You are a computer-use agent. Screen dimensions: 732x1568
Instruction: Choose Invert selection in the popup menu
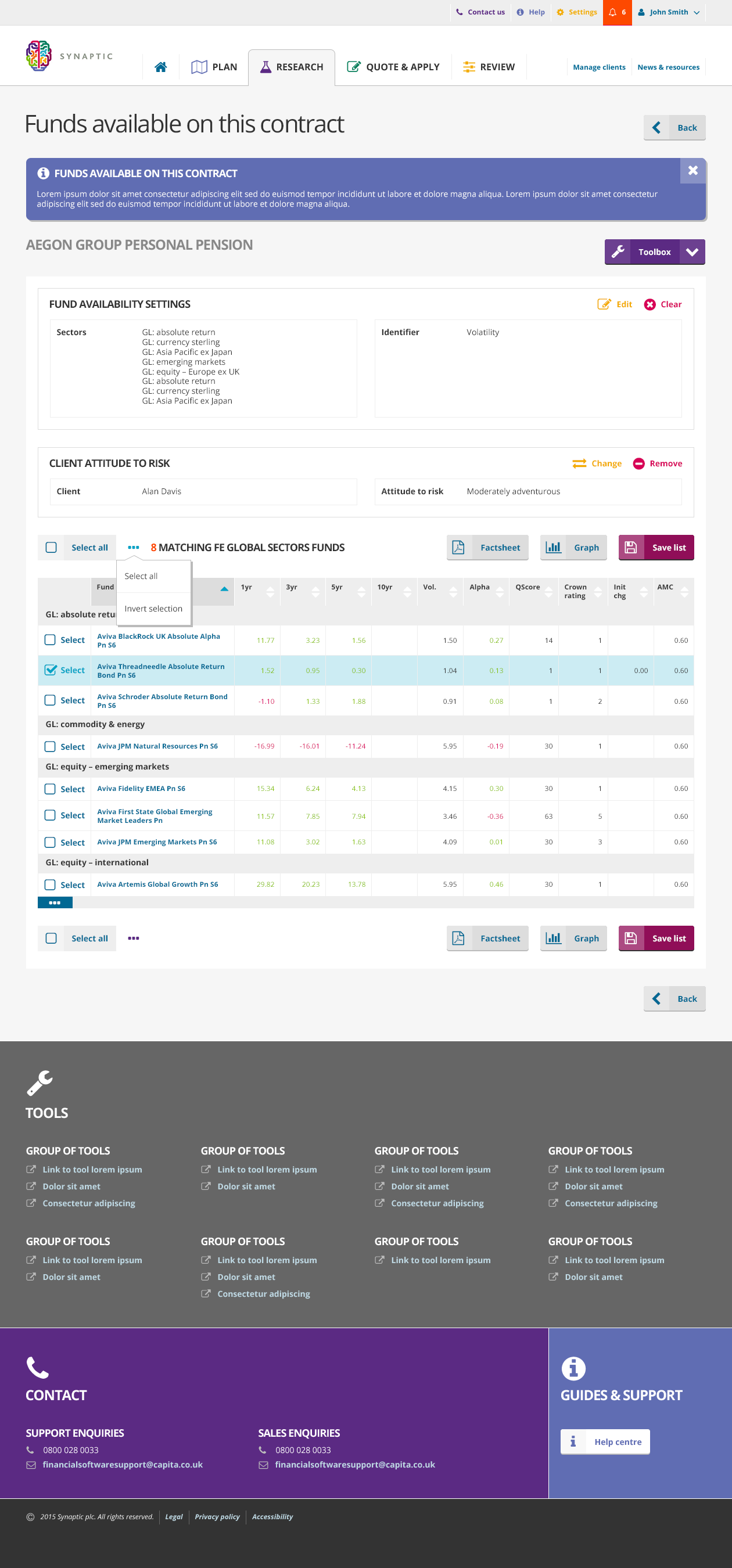(x=153, y=609)
